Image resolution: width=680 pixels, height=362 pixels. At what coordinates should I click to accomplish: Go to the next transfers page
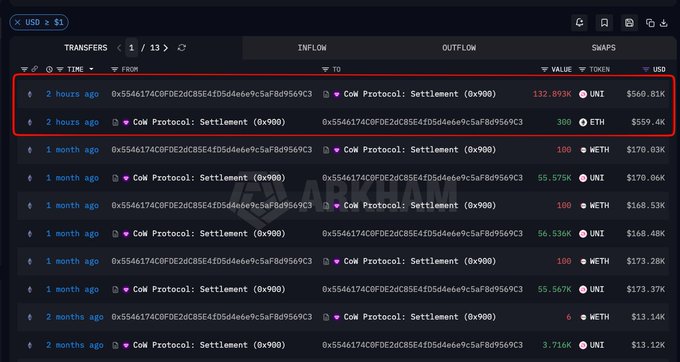coord(166,48)
